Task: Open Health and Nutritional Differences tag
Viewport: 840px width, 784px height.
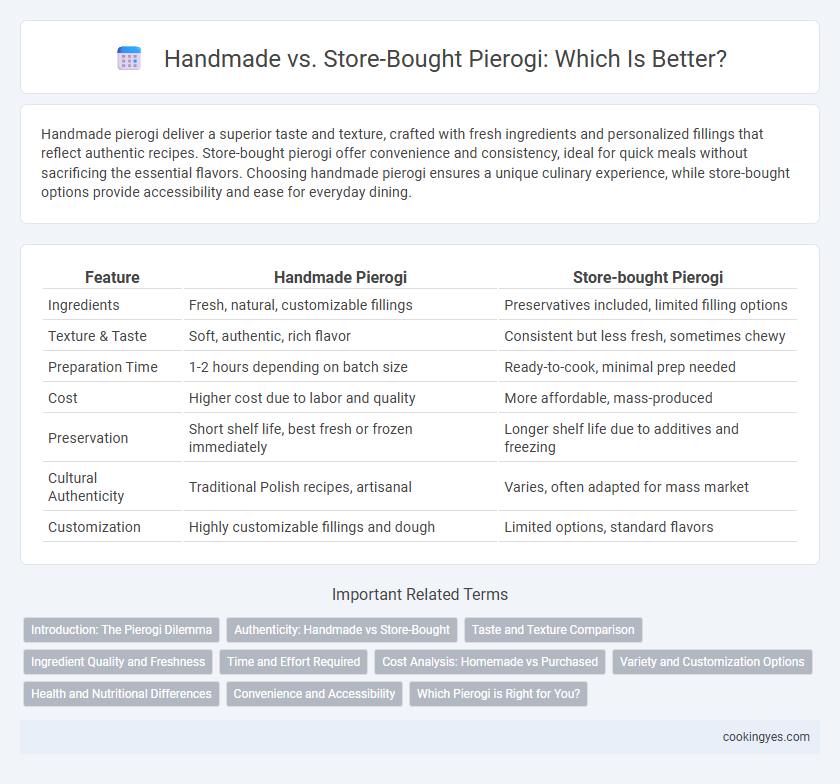Action: (x=122, y=693)
